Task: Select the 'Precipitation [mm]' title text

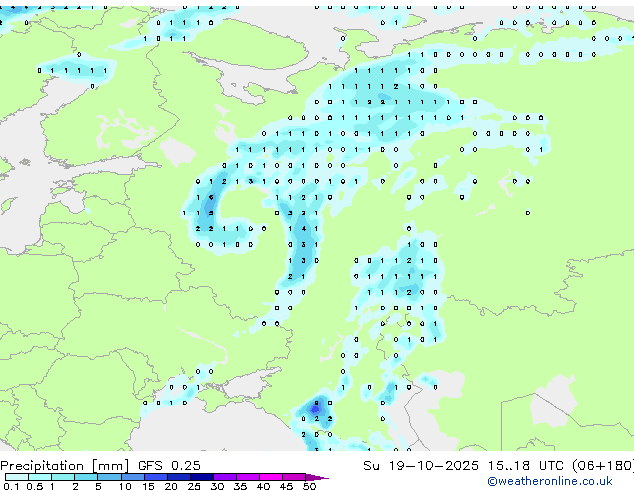Action: tap(65, 466)
